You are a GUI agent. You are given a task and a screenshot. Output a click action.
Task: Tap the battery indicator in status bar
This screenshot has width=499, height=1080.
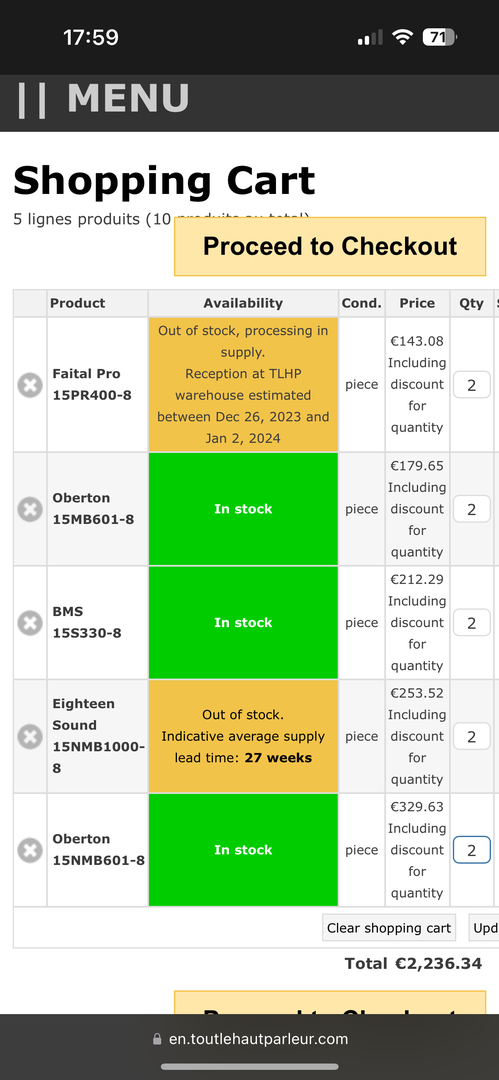coord(440,37)
